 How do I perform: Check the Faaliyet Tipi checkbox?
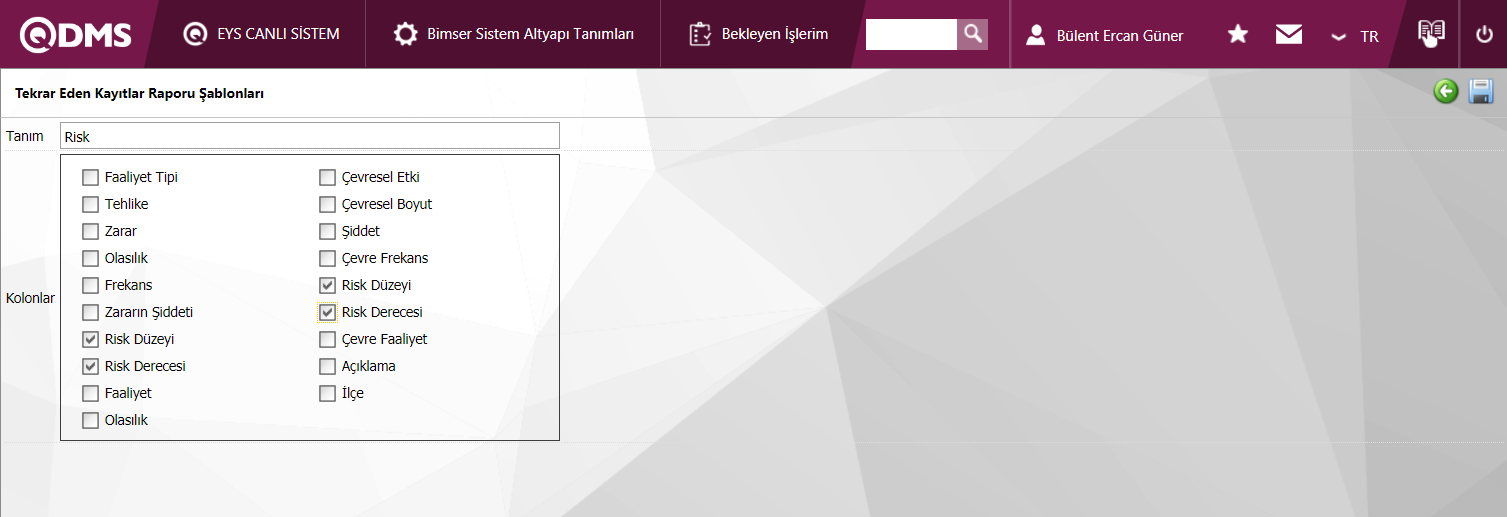pos(90,178)
